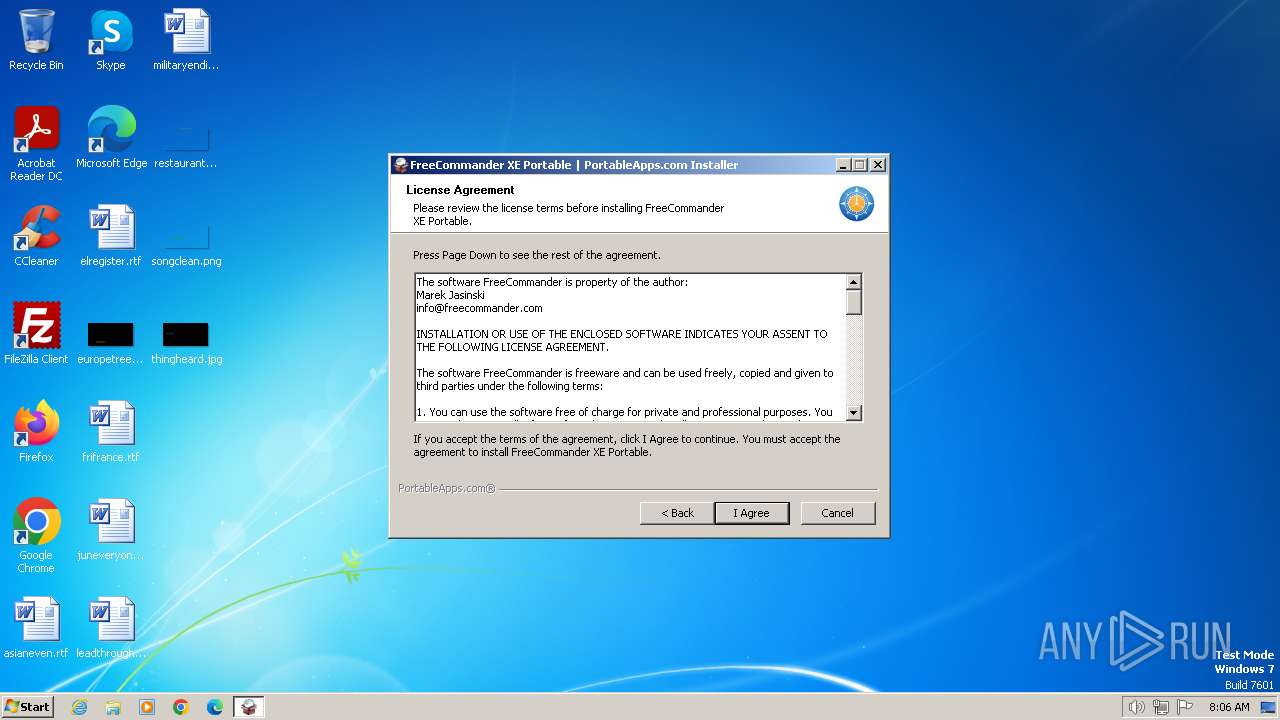Activate the installer taskbar button
Image resolution: width=1280 pixels, height=720 pixels.
[x=249, y=707]
